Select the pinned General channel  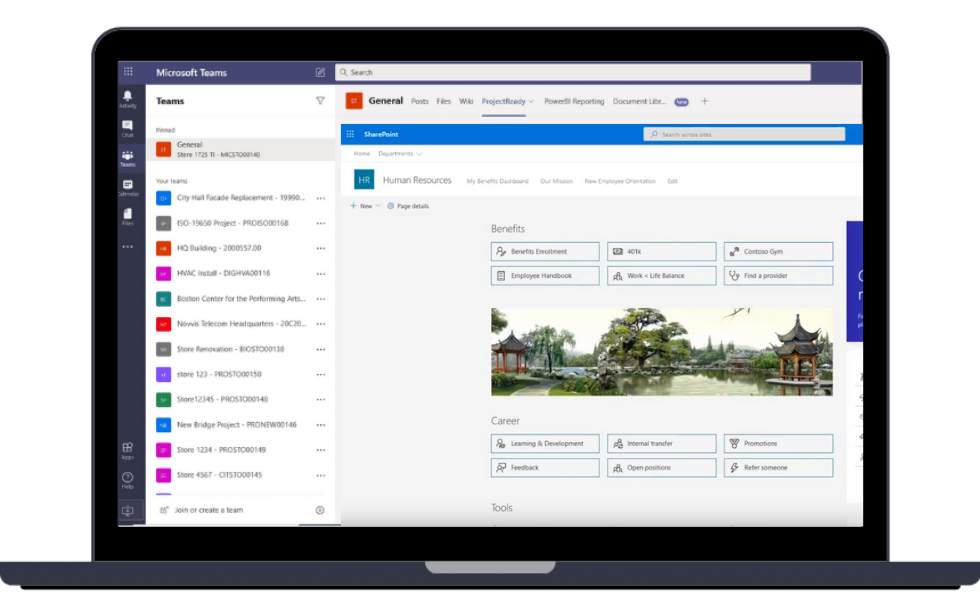[241, 149]
